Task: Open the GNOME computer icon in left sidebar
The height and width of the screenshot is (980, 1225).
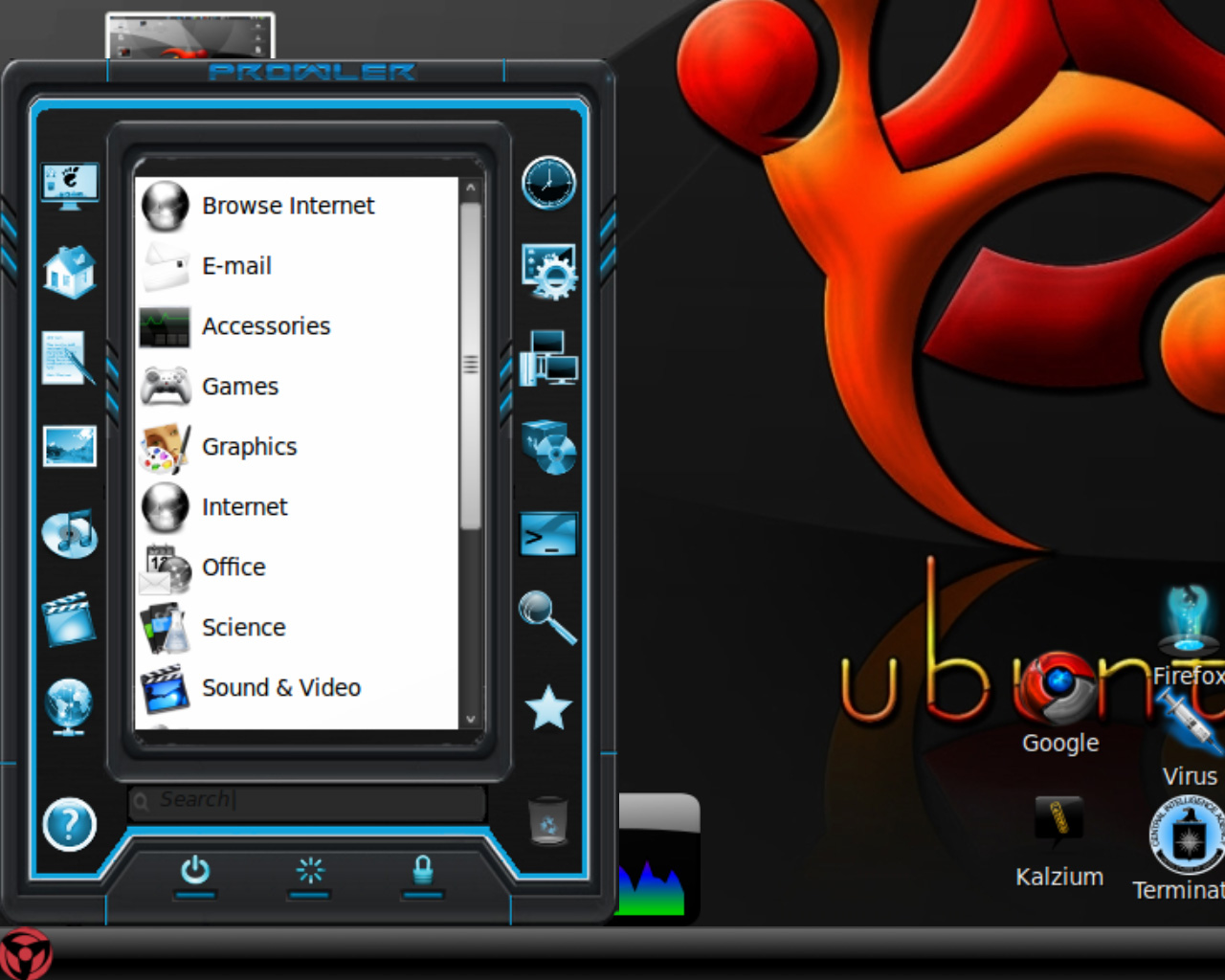Action: click(70, 186)
